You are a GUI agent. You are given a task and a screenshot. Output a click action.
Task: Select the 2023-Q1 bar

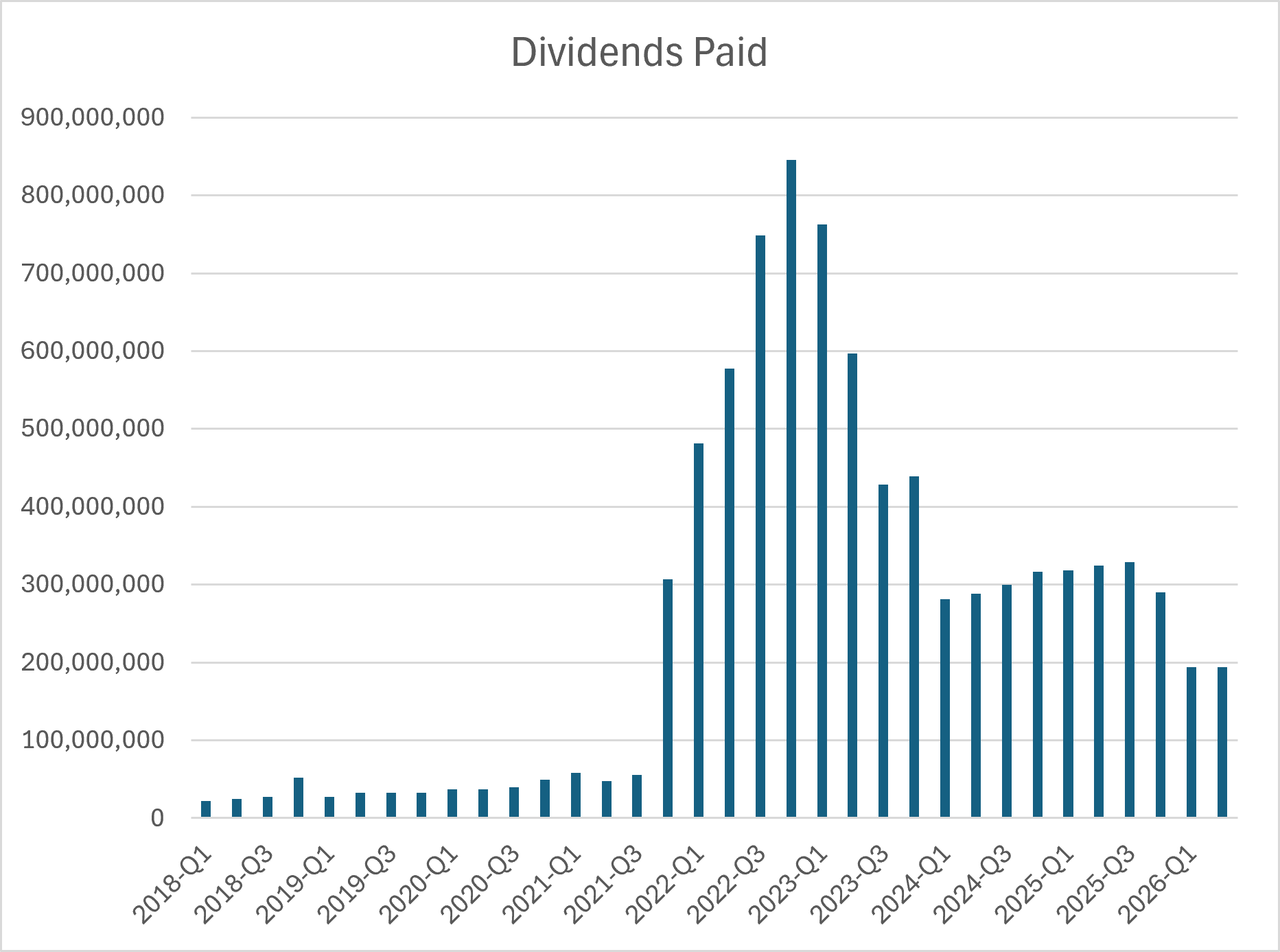(x=822, y=521)
